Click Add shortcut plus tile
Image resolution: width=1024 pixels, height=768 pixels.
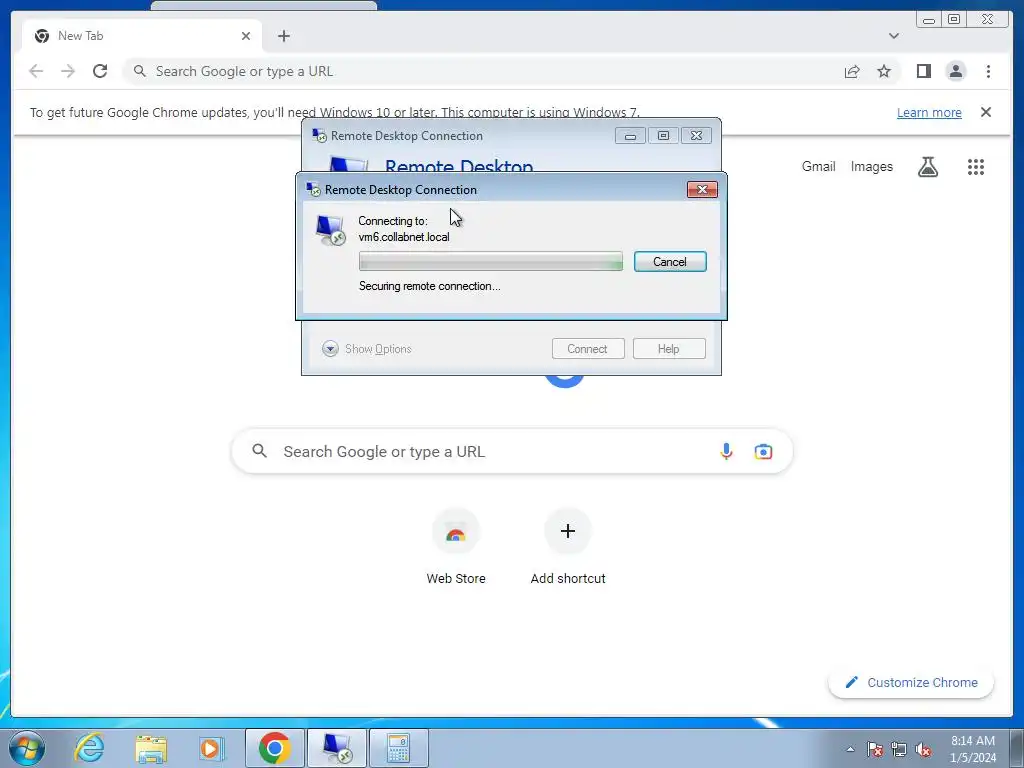(x=568, y=548)
